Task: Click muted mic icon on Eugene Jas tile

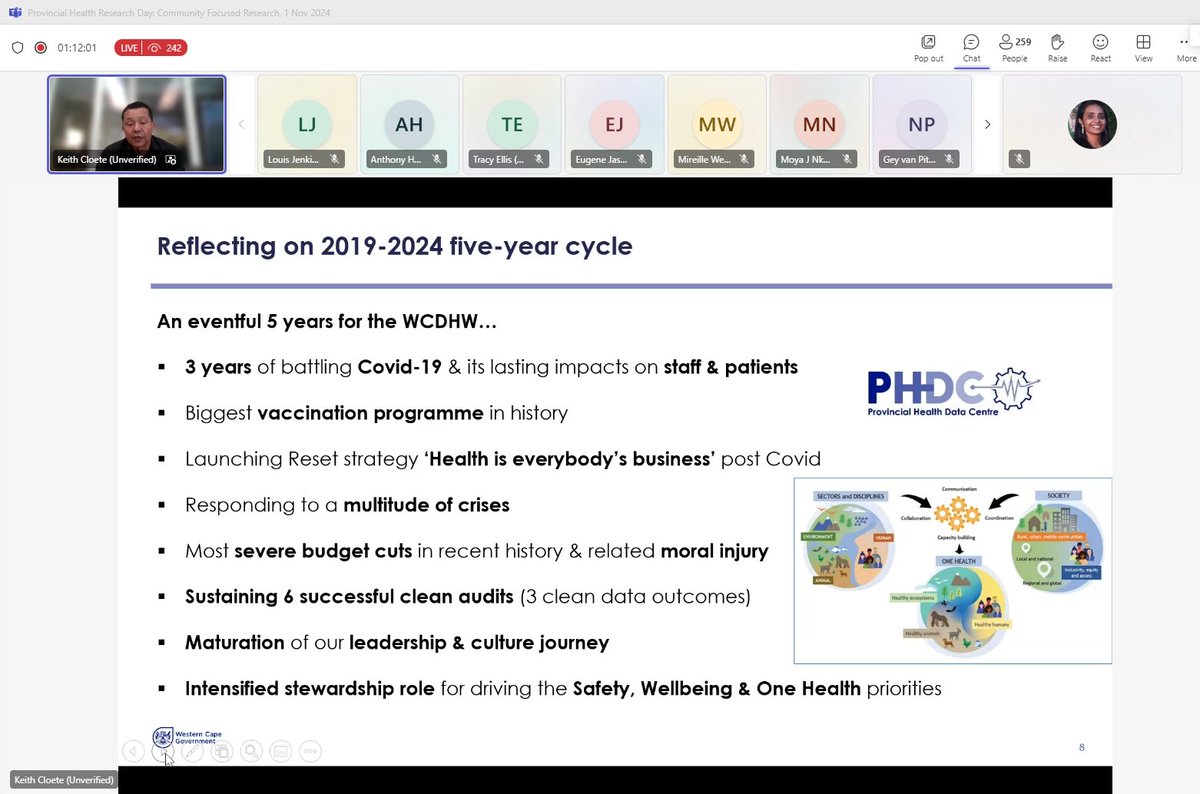Action: [x=642, y=159]
